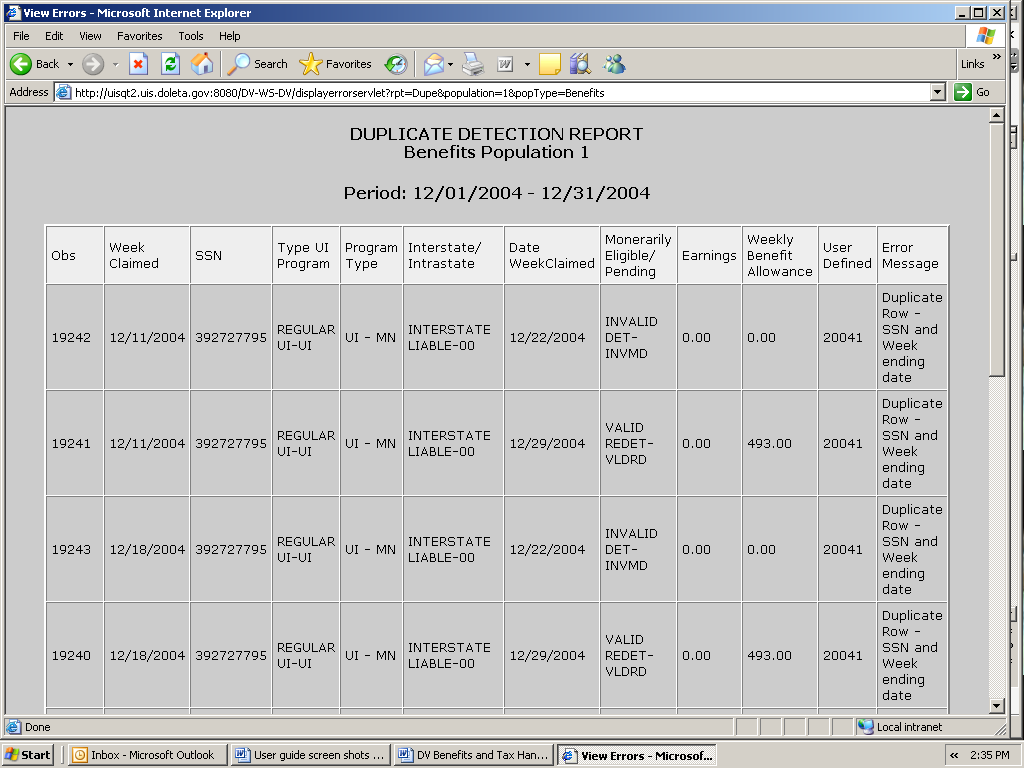Click the Refresh page icon
The image size is (1024, 768).
point(170,64)
